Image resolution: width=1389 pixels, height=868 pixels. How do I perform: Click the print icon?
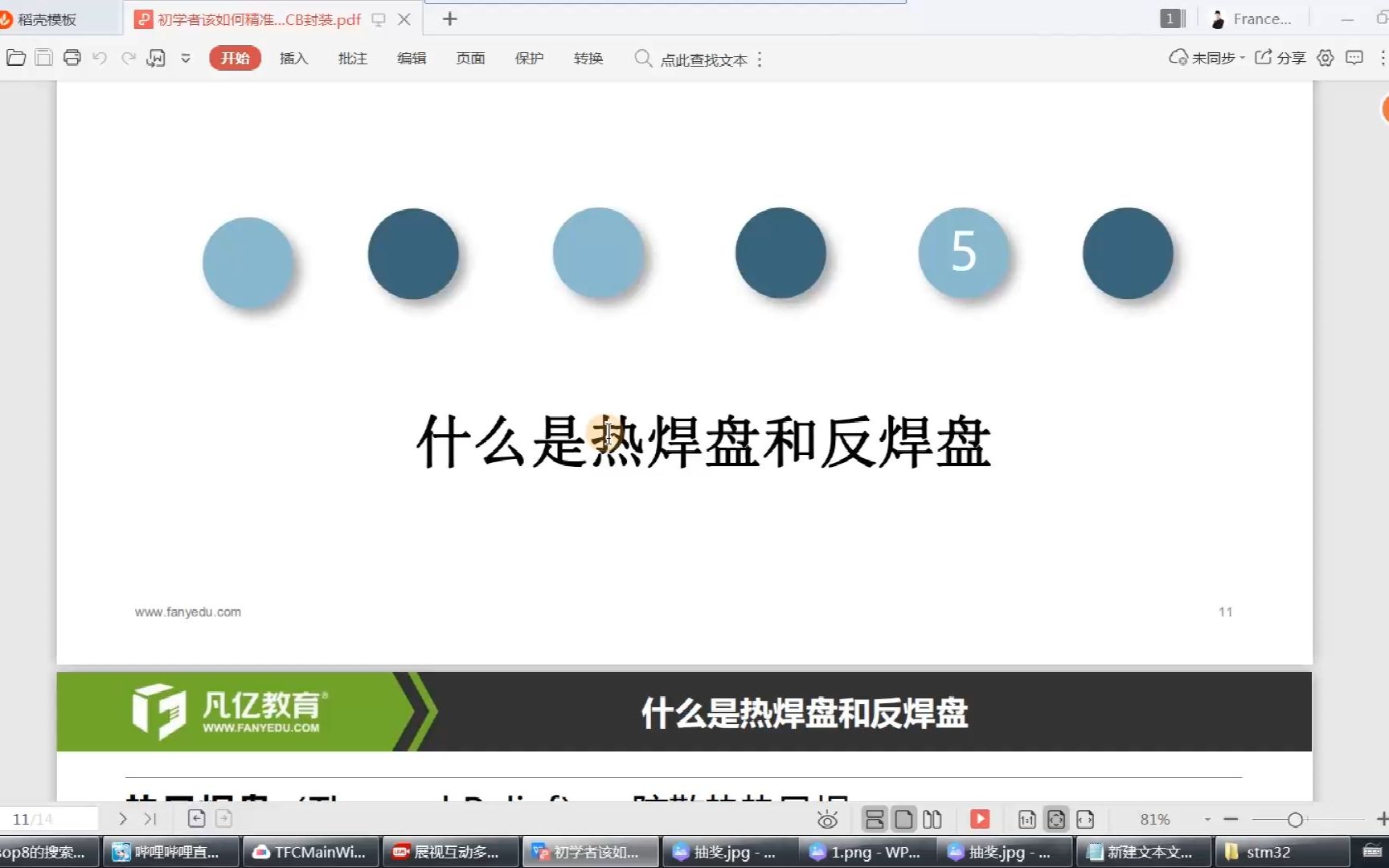pos(72,58)
